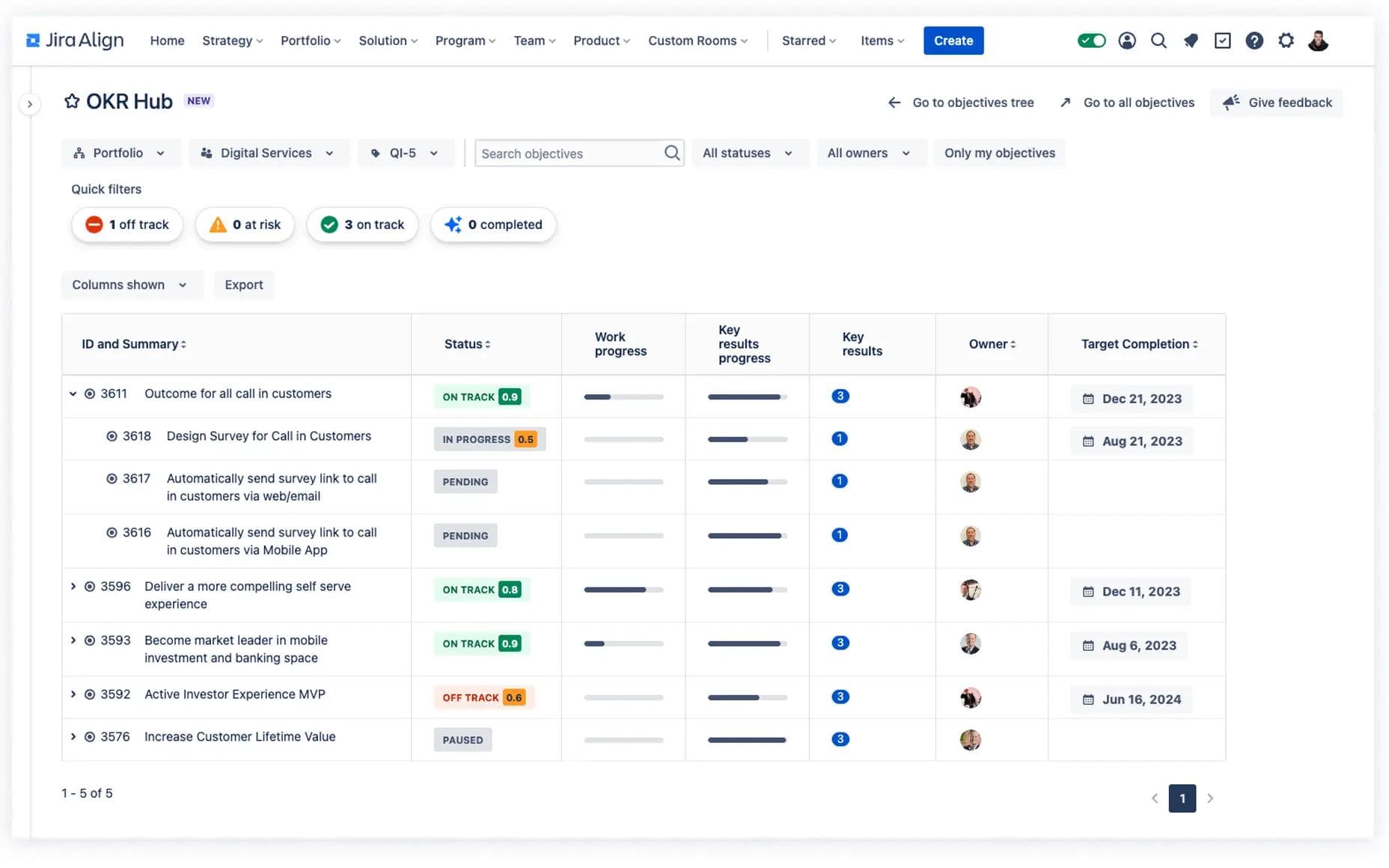1389x868 pixels.
Task: Open the settings gear icon
Action: click(1286, 40)
